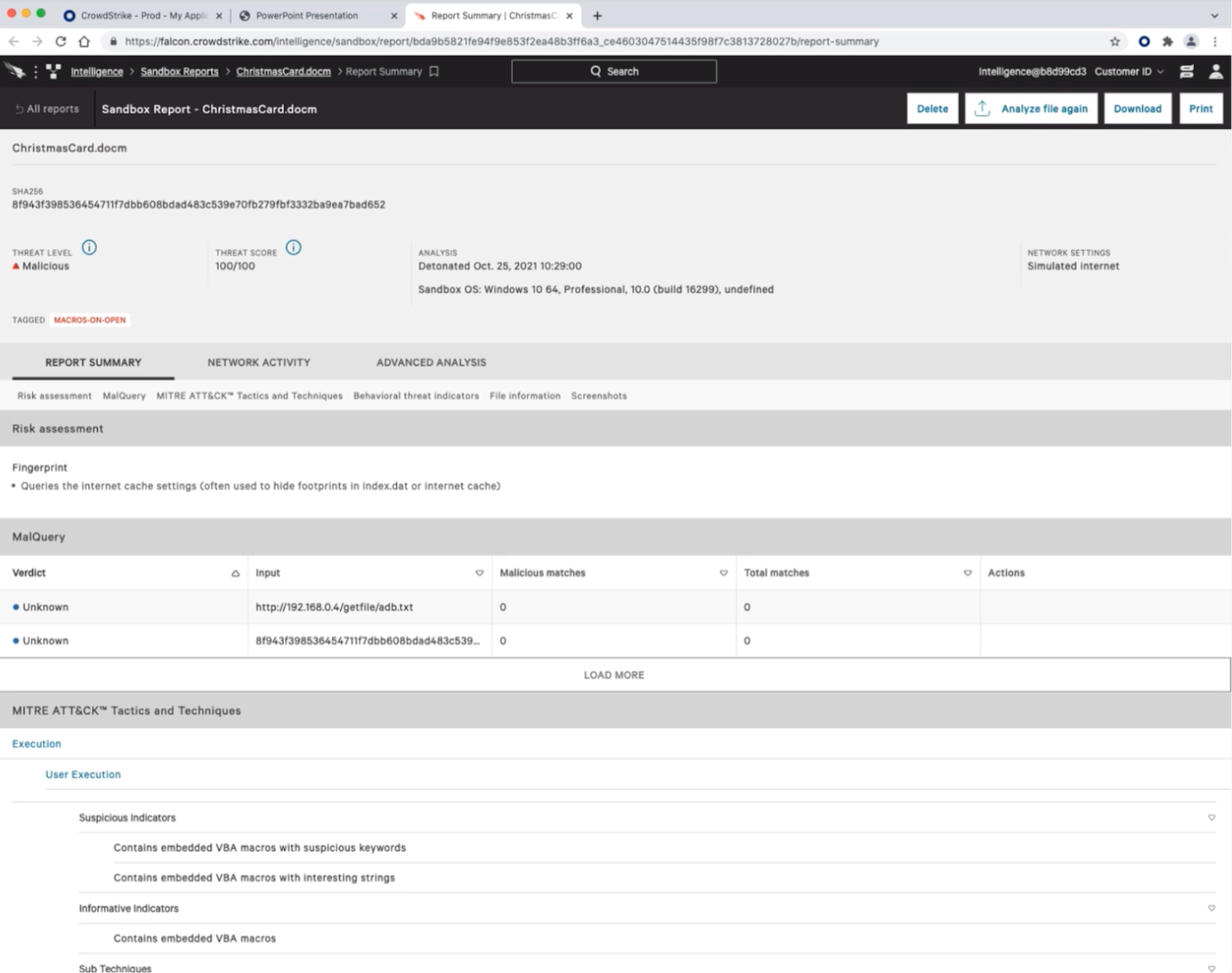1232x973 pixels.
Task: Click 'Contains embedded VBA macros with suspicious keywords'
Action: click(260, 848)
